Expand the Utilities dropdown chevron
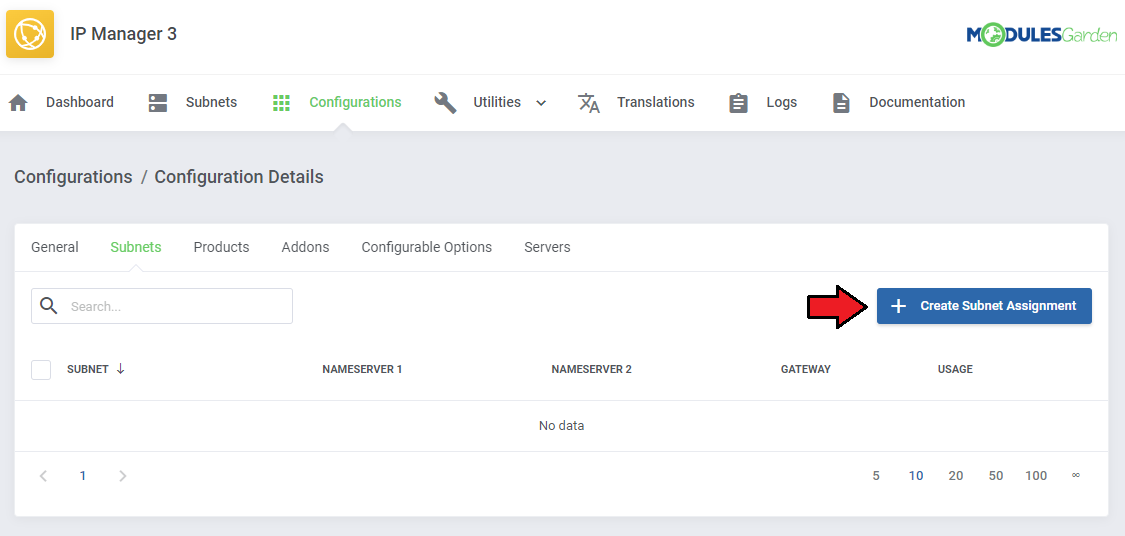The height and width of the screenshot is (536, 1125). [x=541, y=103]
